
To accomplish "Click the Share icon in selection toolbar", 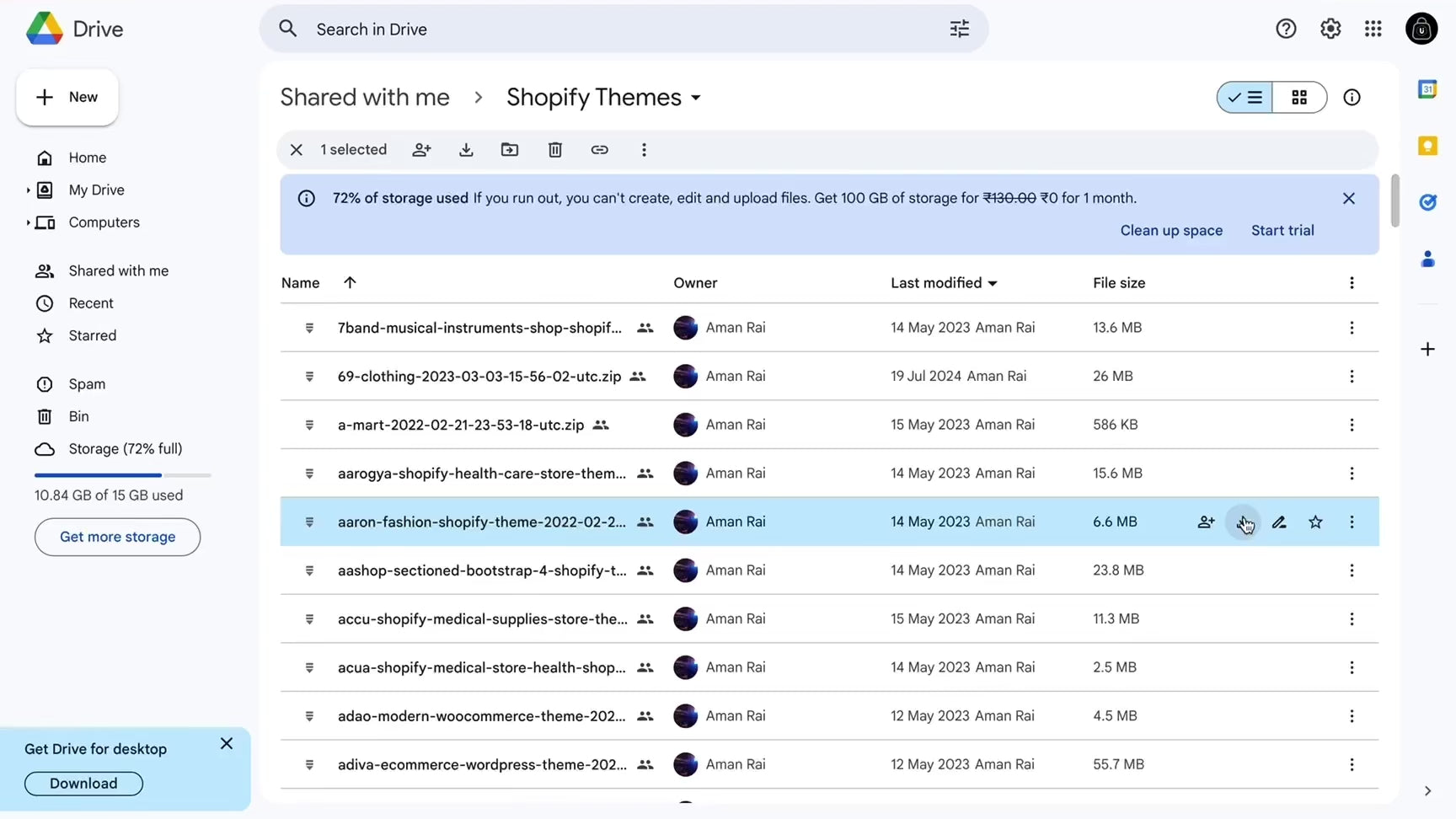I will click(x=421, y=150).
